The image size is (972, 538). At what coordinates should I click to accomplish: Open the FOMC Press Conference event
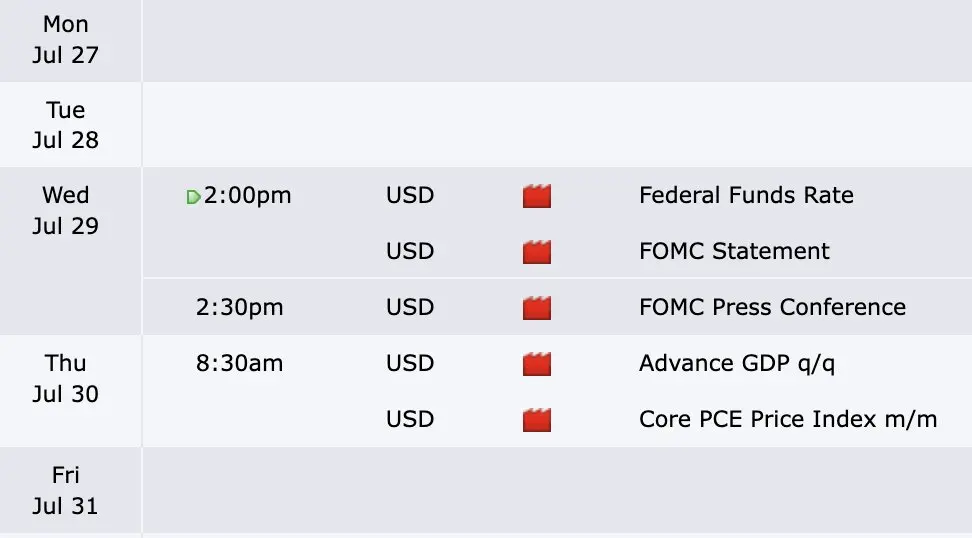pos(772,307)
